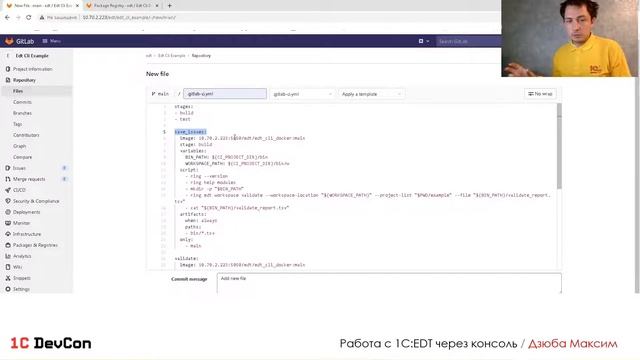This screenshot has height=360, width=640.
Task: Open a new browser tab with plus icon
Action: (169, 6)
